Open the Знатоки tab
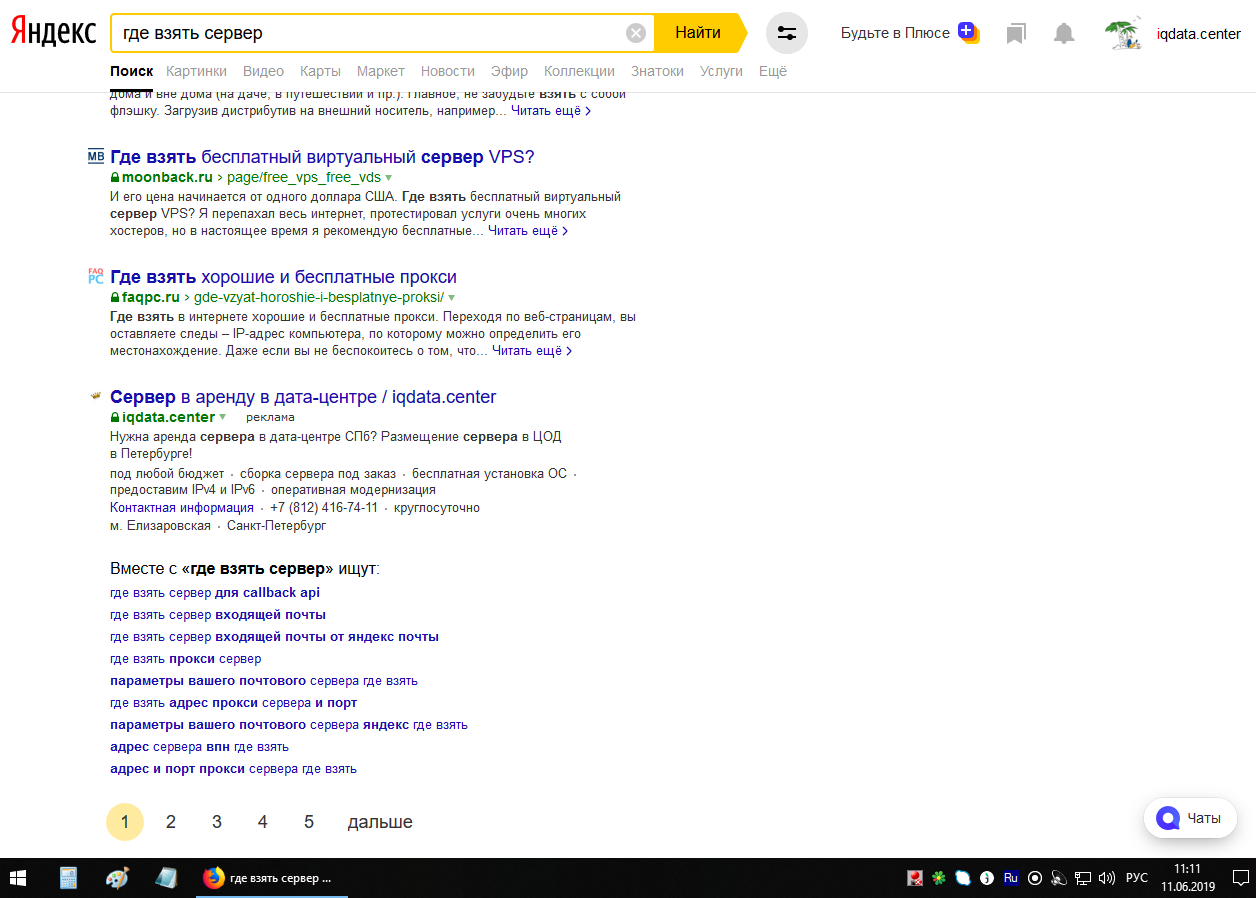The image size is (1256, 898). tap(658, 71)
